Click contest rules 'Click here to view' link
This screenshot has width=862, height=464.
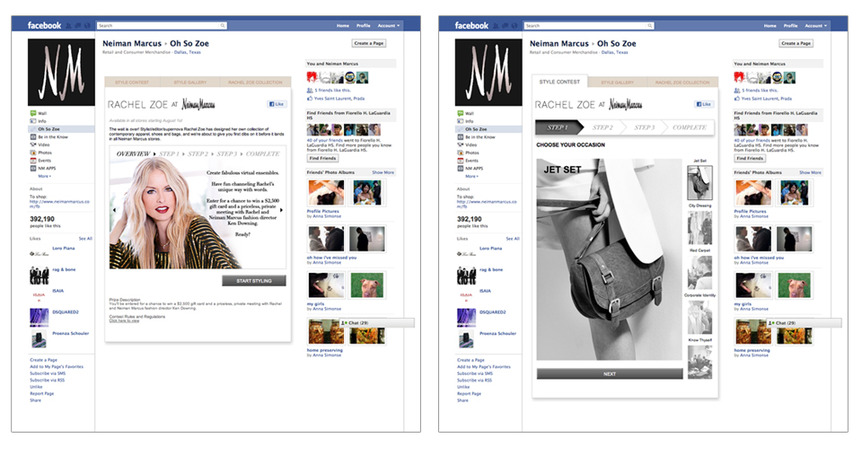point(124,321)
